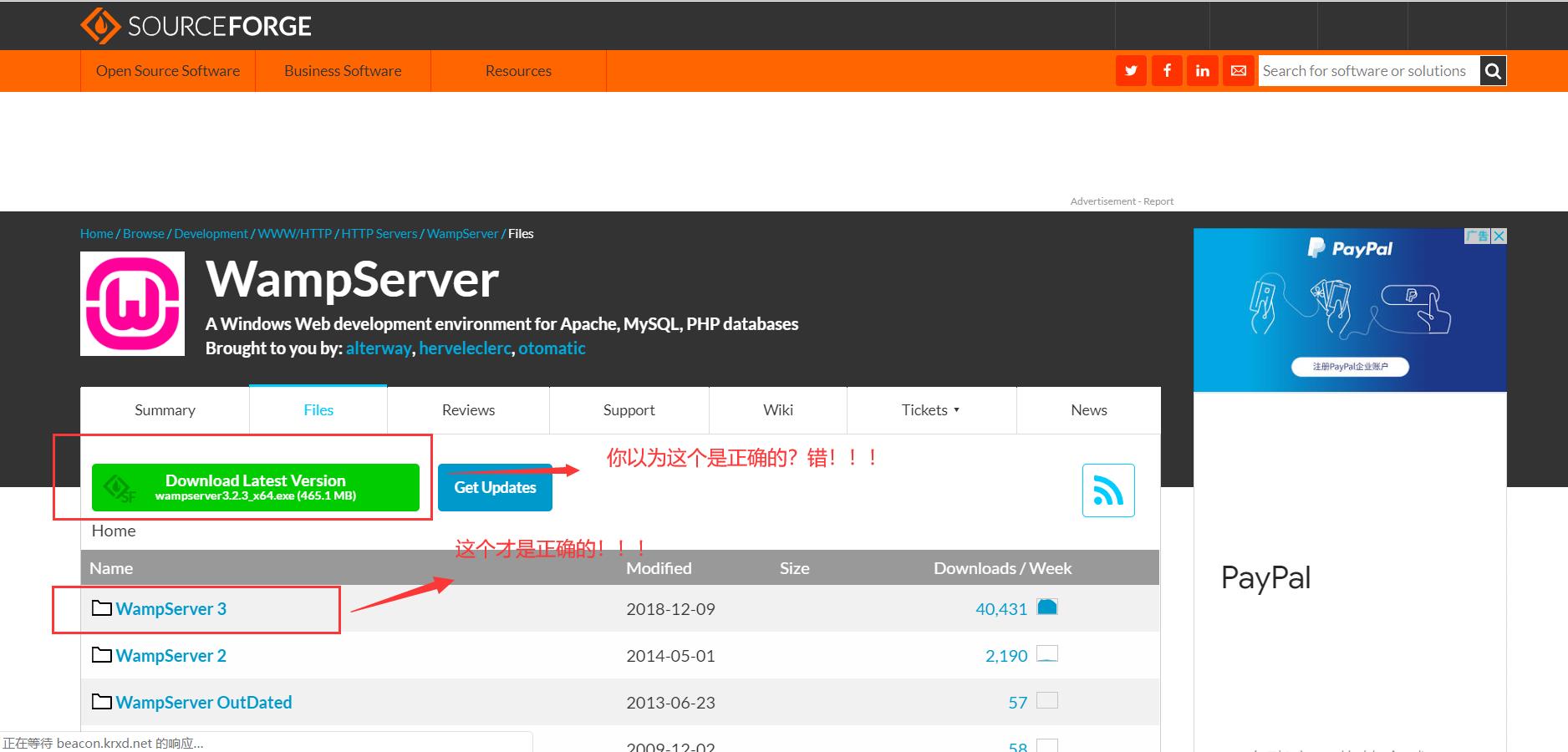Sort by Modified column header
Viewport: 1568px width, 752px height.
659,568
